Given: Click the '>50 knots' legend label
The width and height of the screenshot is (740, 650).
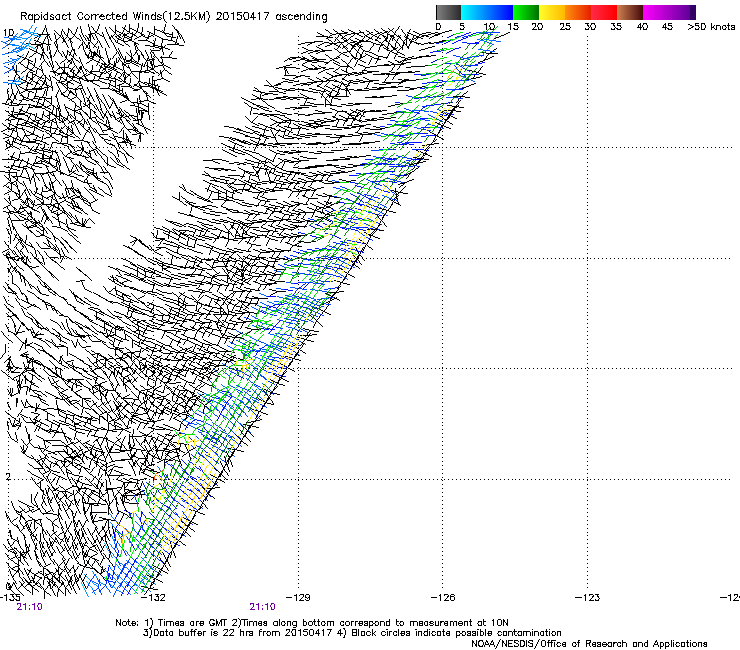Looking at the screenshot, I should pos(711,27).
